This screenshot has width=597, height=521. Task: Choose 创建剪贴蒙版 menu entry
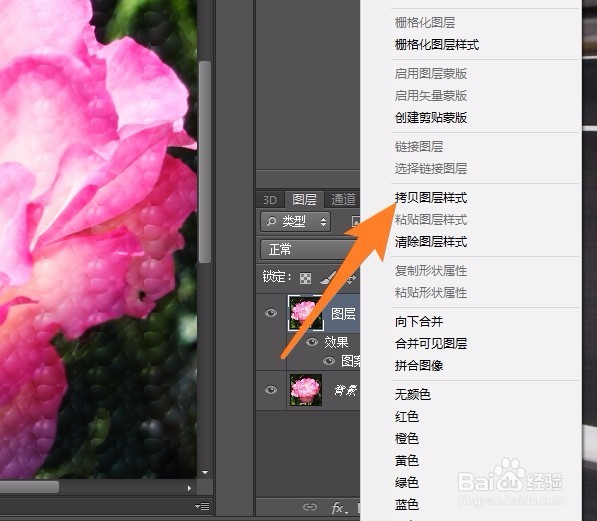point(431,118)
